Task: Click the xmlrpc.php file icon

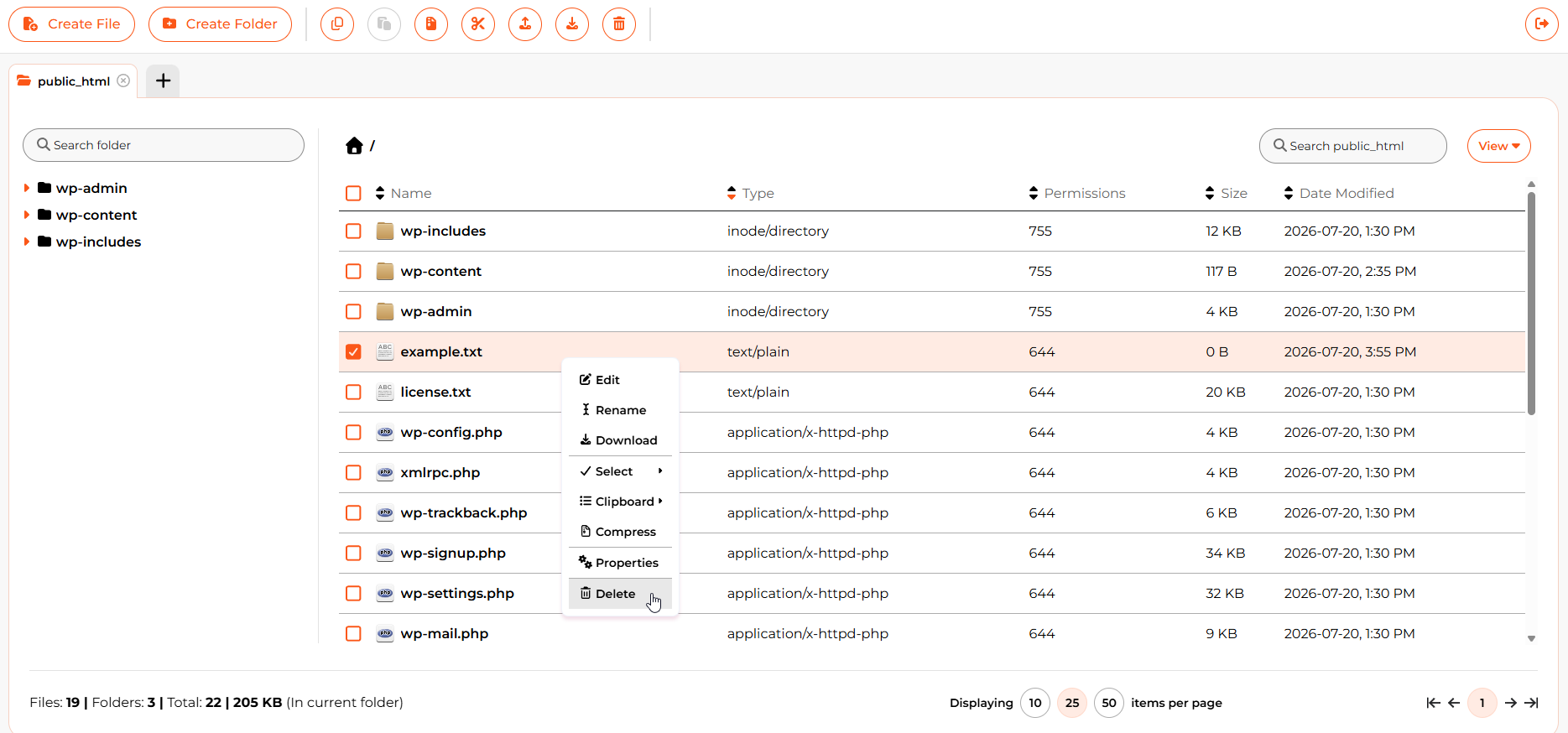Action: [385, 472]
